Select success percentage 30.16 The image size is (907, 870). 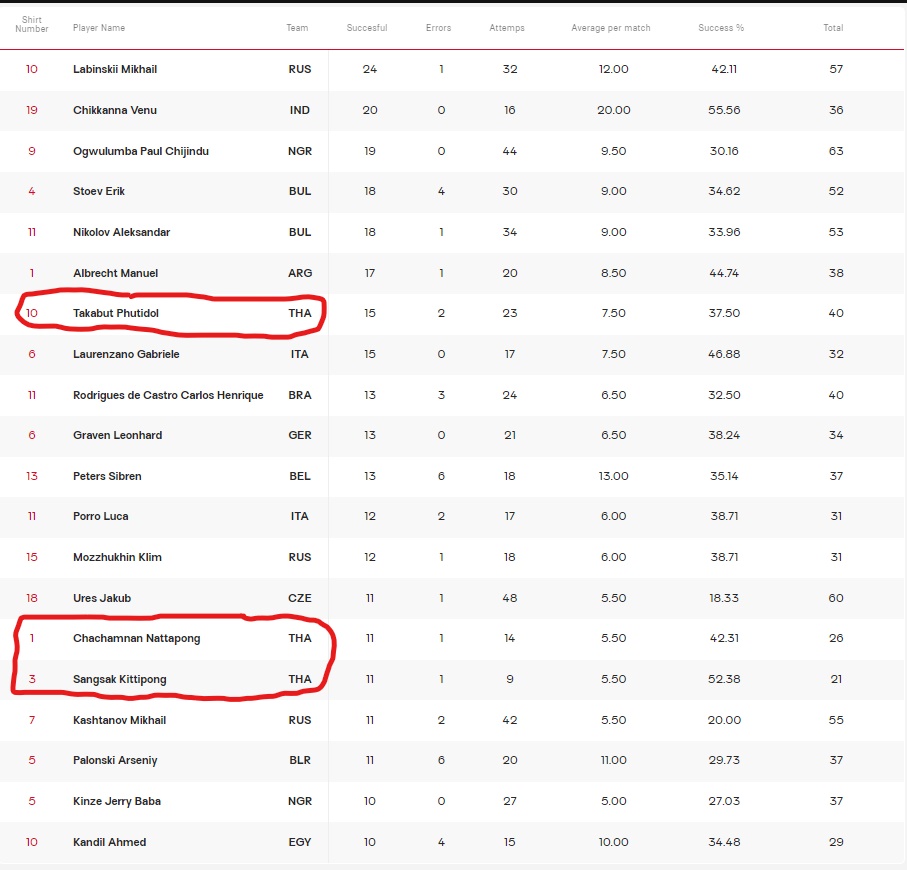[724, 151]
